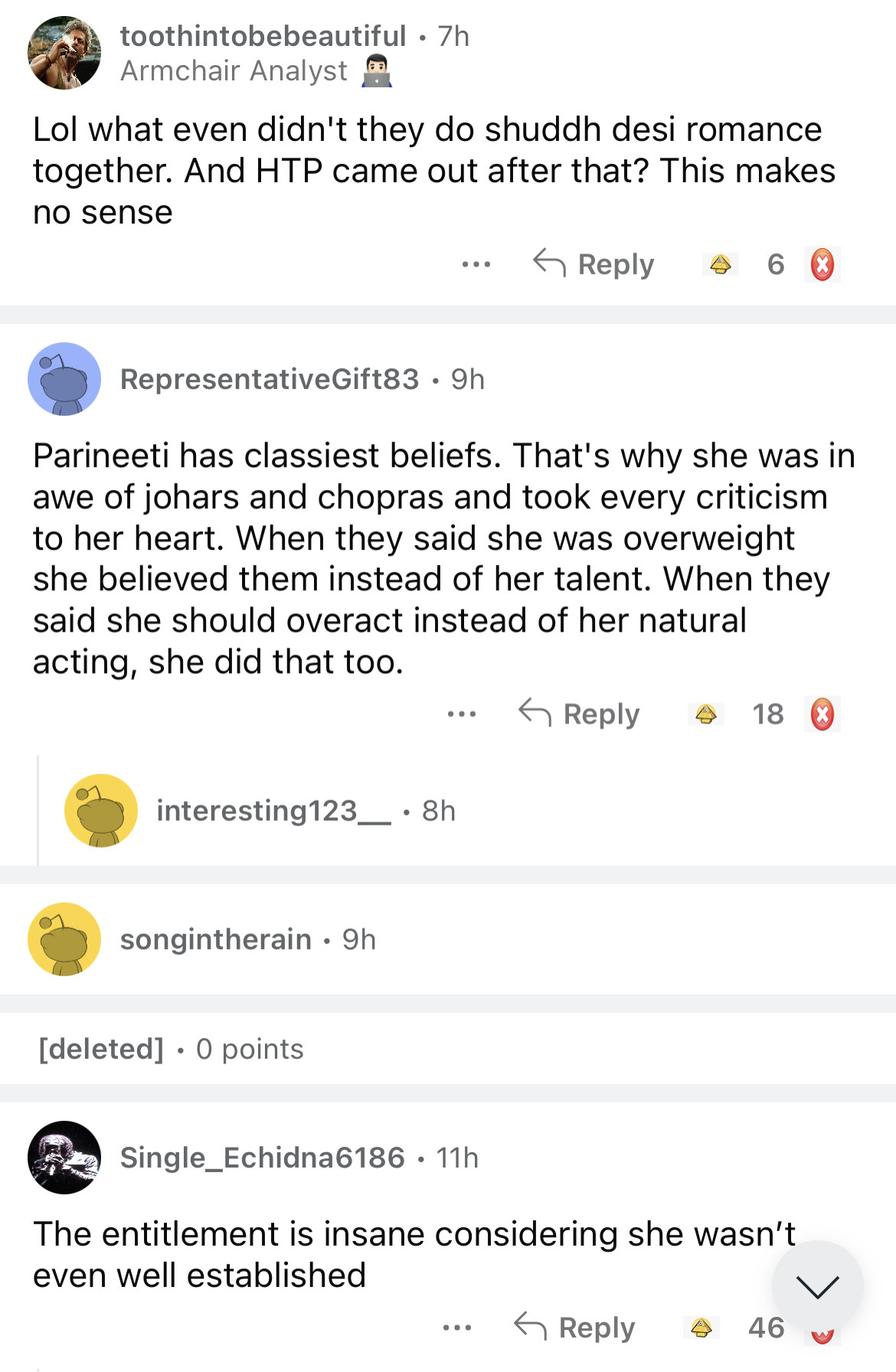Downvote RepresentativeGift83's comment
The height and width of the screenshot is (1372, 896).
point(822,714)
